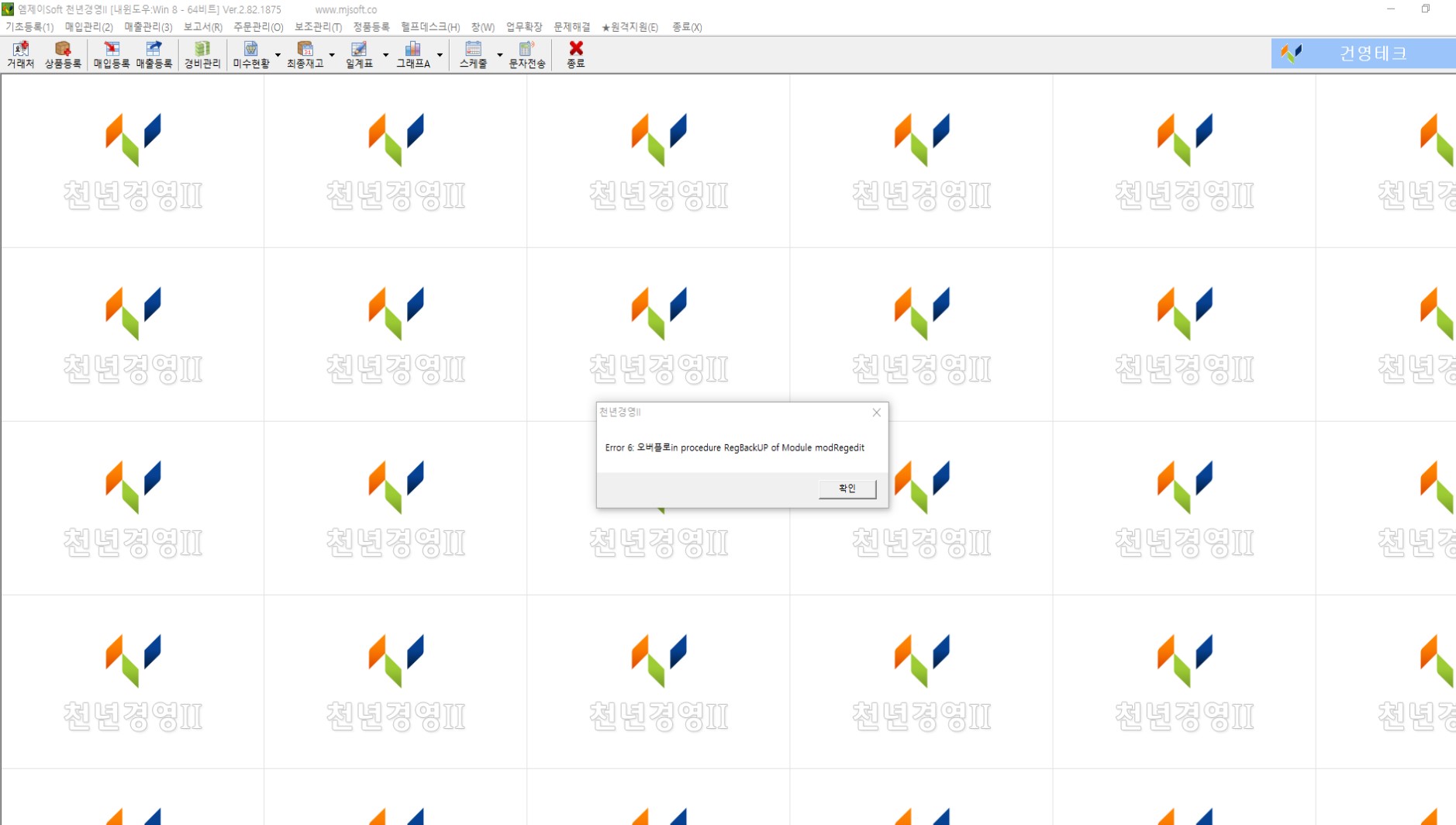Click the application icon in the title bar
Screen dimensions: 1456x825
pyautogui.click(x=8, y=9)
